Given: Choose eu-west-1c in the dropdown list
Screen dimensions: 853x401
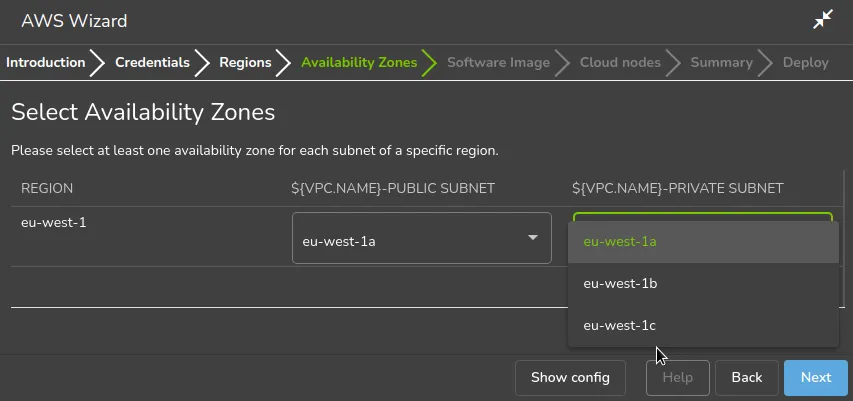Looking at the screenshot, I should click(x=703, y=325).
